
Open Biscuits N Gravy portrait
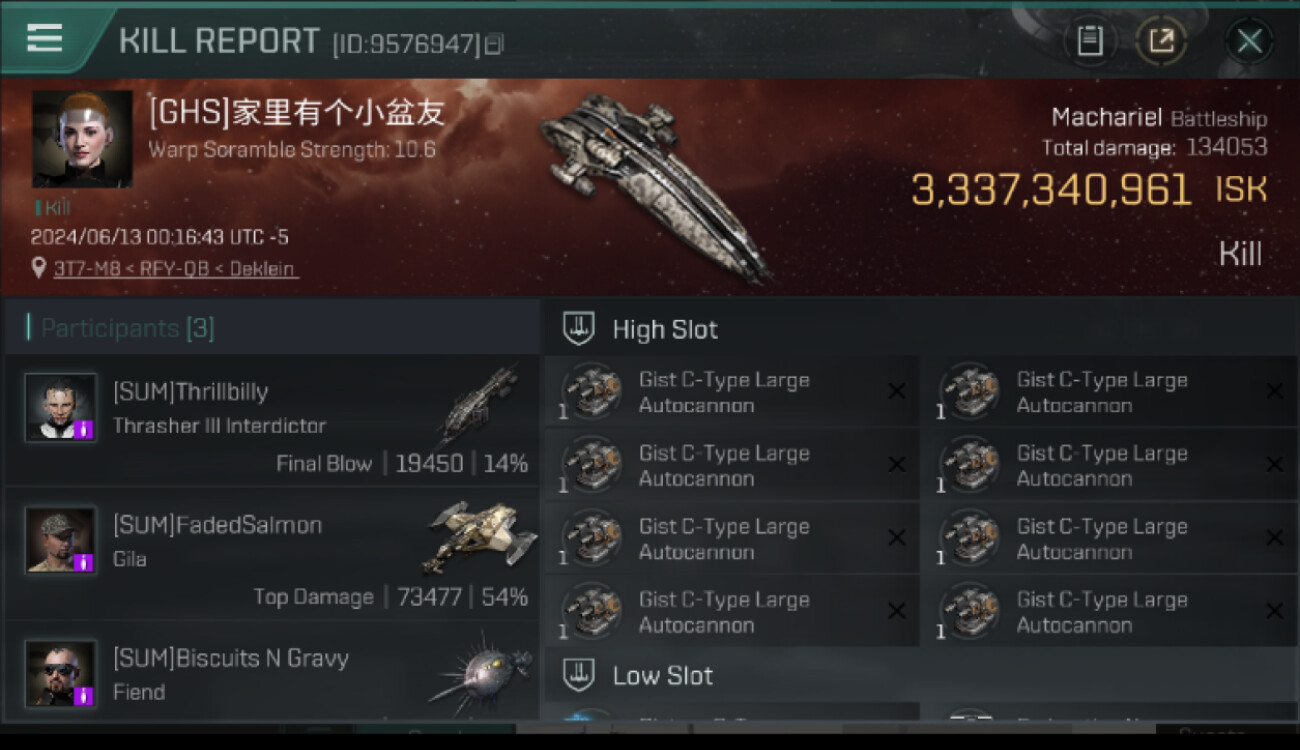(61, 674)
